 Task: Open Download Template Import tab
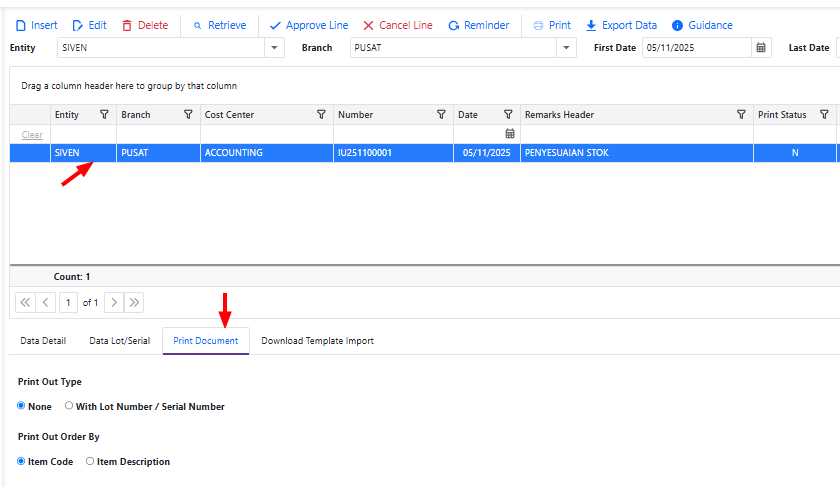(317, 341)
